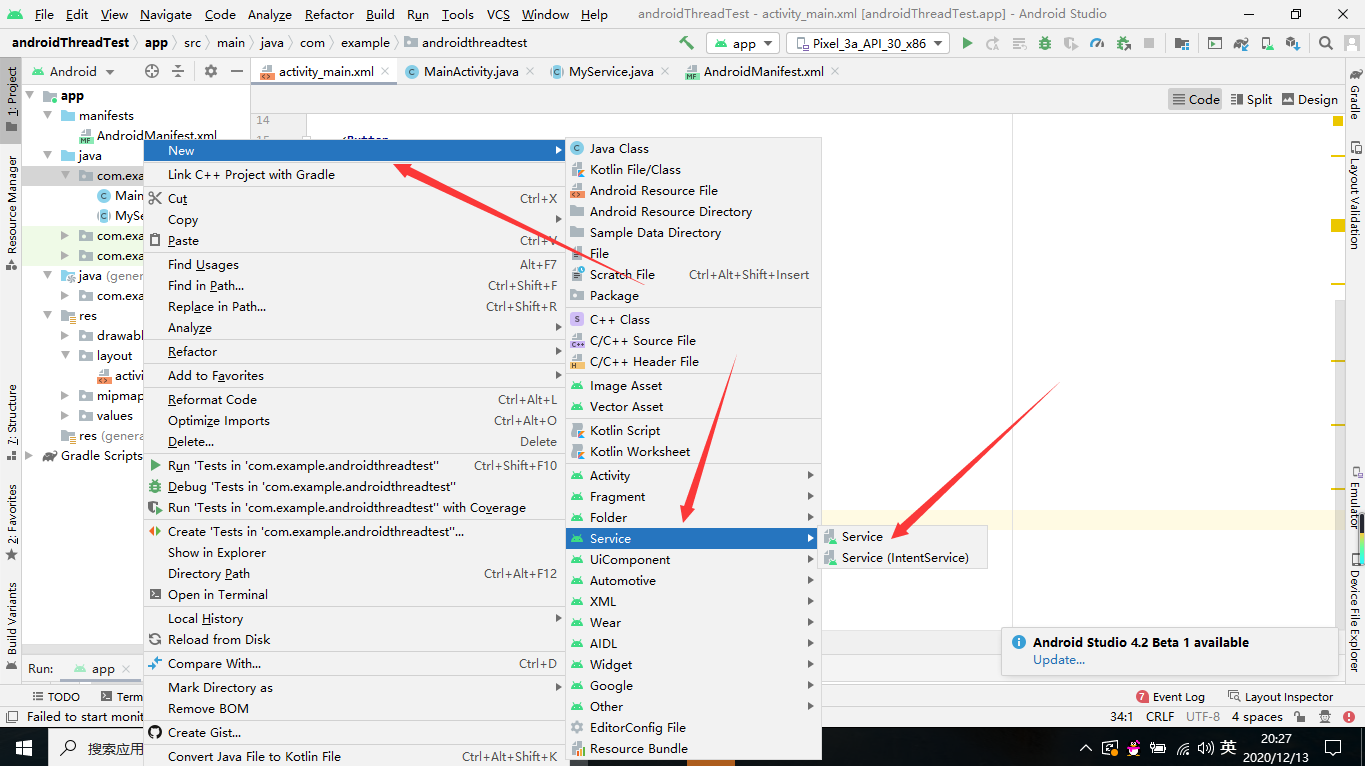
Task: Choose Java Class from New submenu
Action: point(693,148)
